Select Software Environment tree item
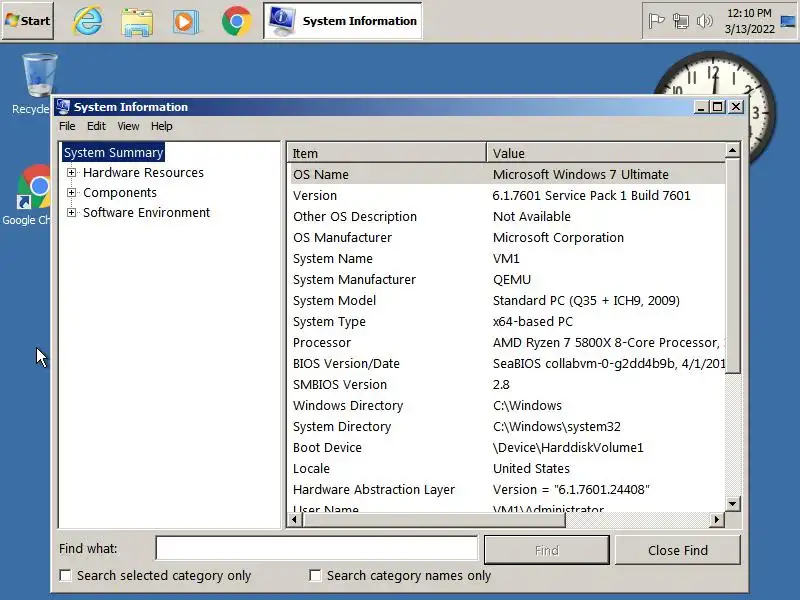Image resolution: width=800 pixels, height=600 pixels. pyautogui.click(x=146, y=212)
